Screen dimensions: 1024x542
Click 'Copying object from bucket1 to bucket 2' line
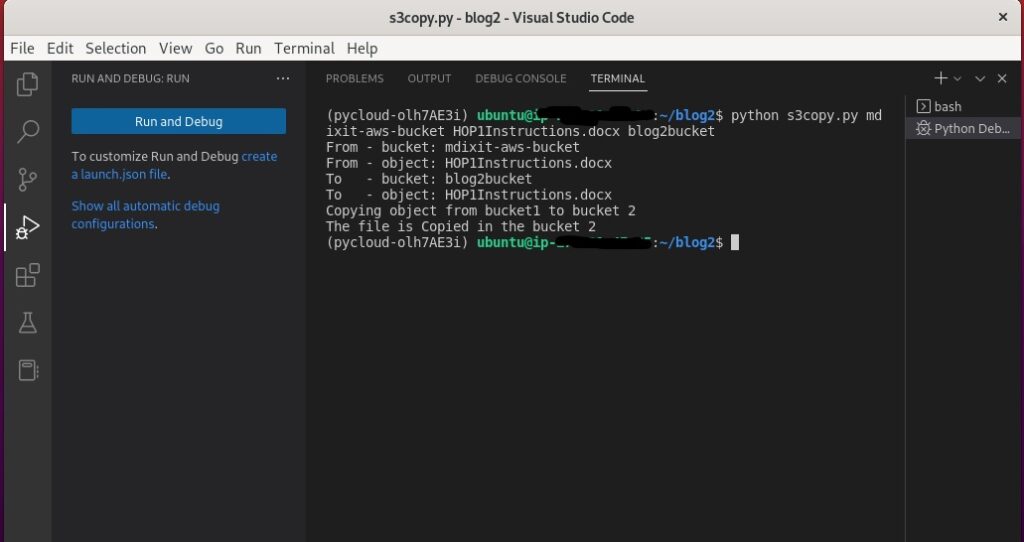point(481,210)
